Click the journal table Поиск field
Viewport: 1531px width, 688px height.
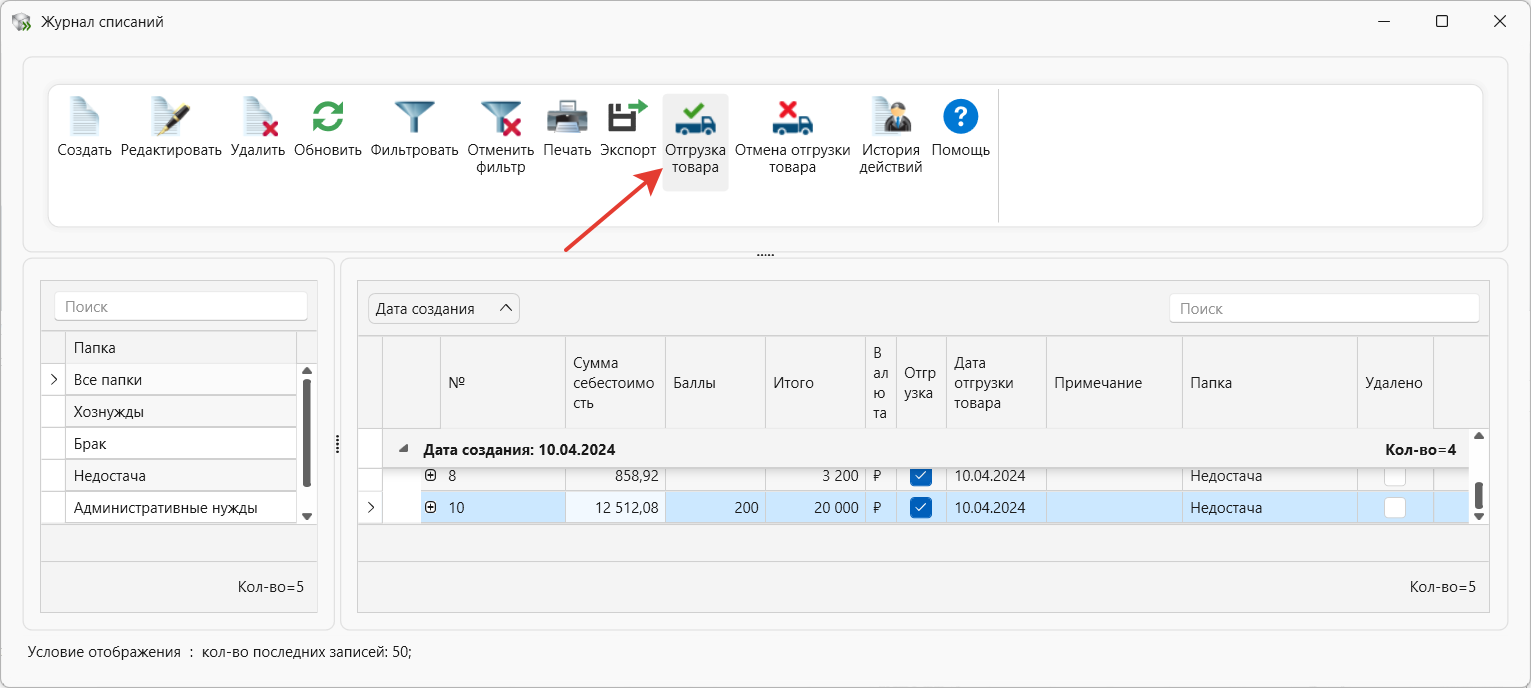(x=1324, y=309)
